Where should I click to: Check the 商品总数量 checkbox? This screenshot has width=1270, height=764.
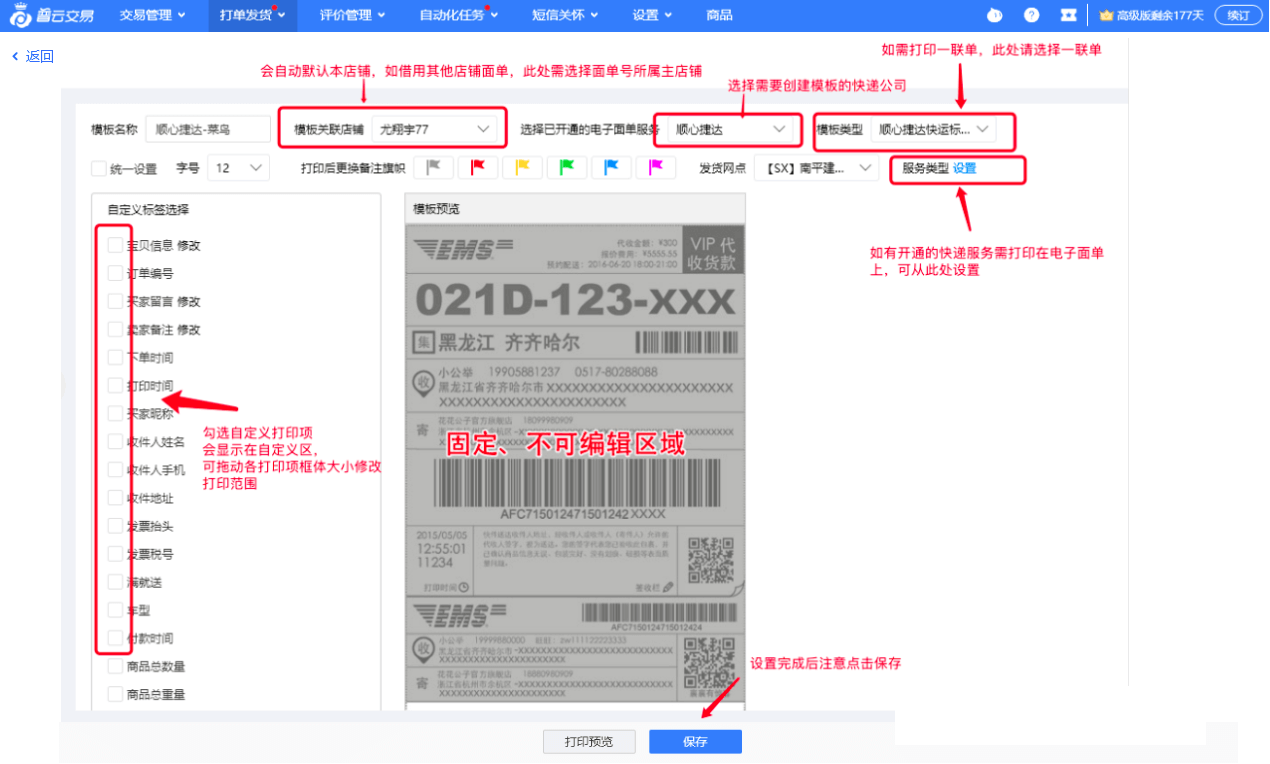point(115,666)
